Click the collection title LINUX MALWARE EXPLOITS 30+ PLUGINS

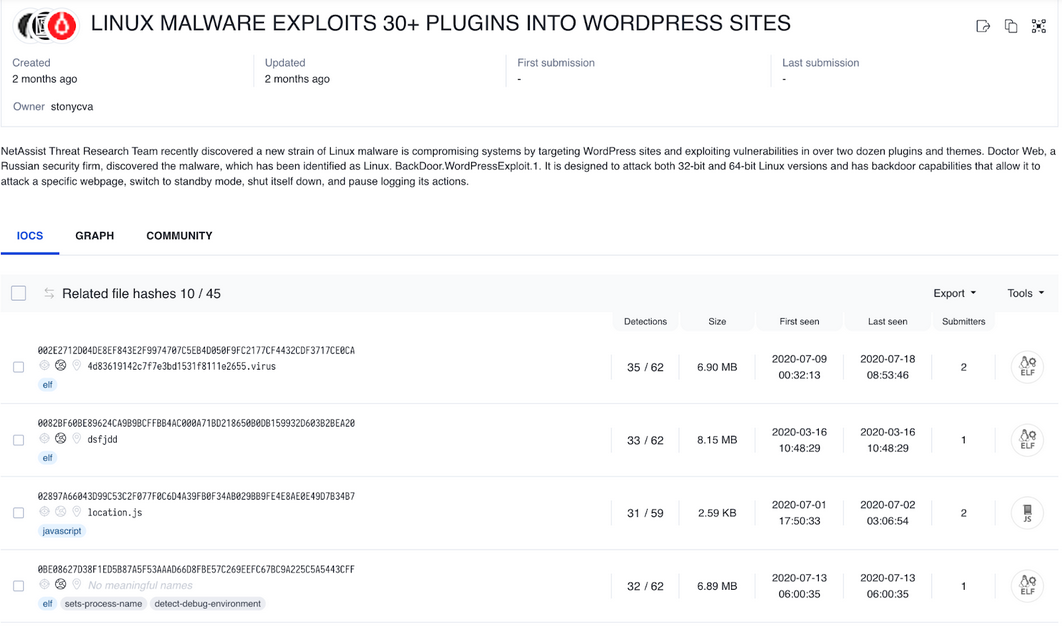coord(441,23)
